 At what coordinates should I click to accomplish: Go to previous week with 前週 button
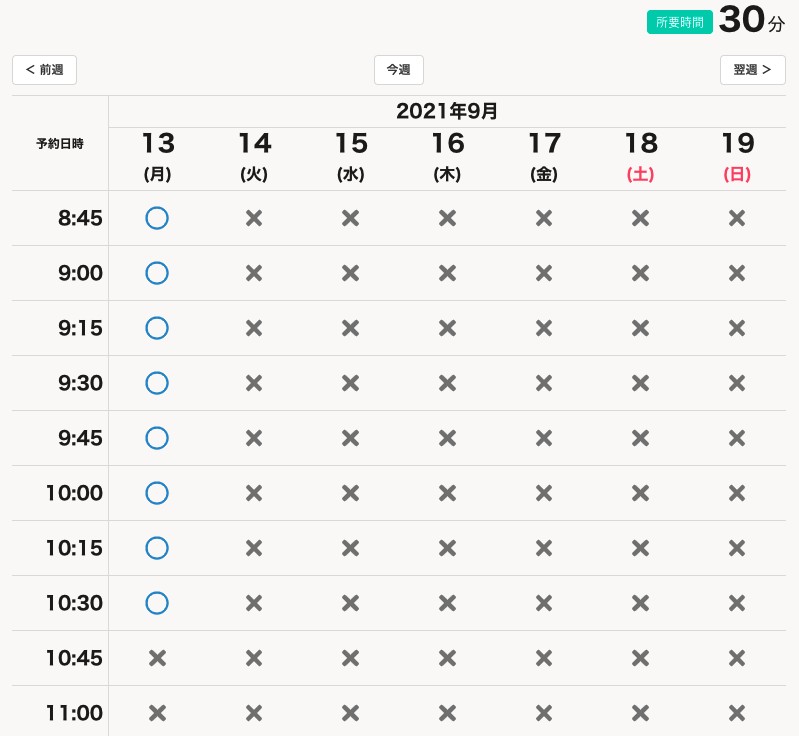click(x=44, y=70)
